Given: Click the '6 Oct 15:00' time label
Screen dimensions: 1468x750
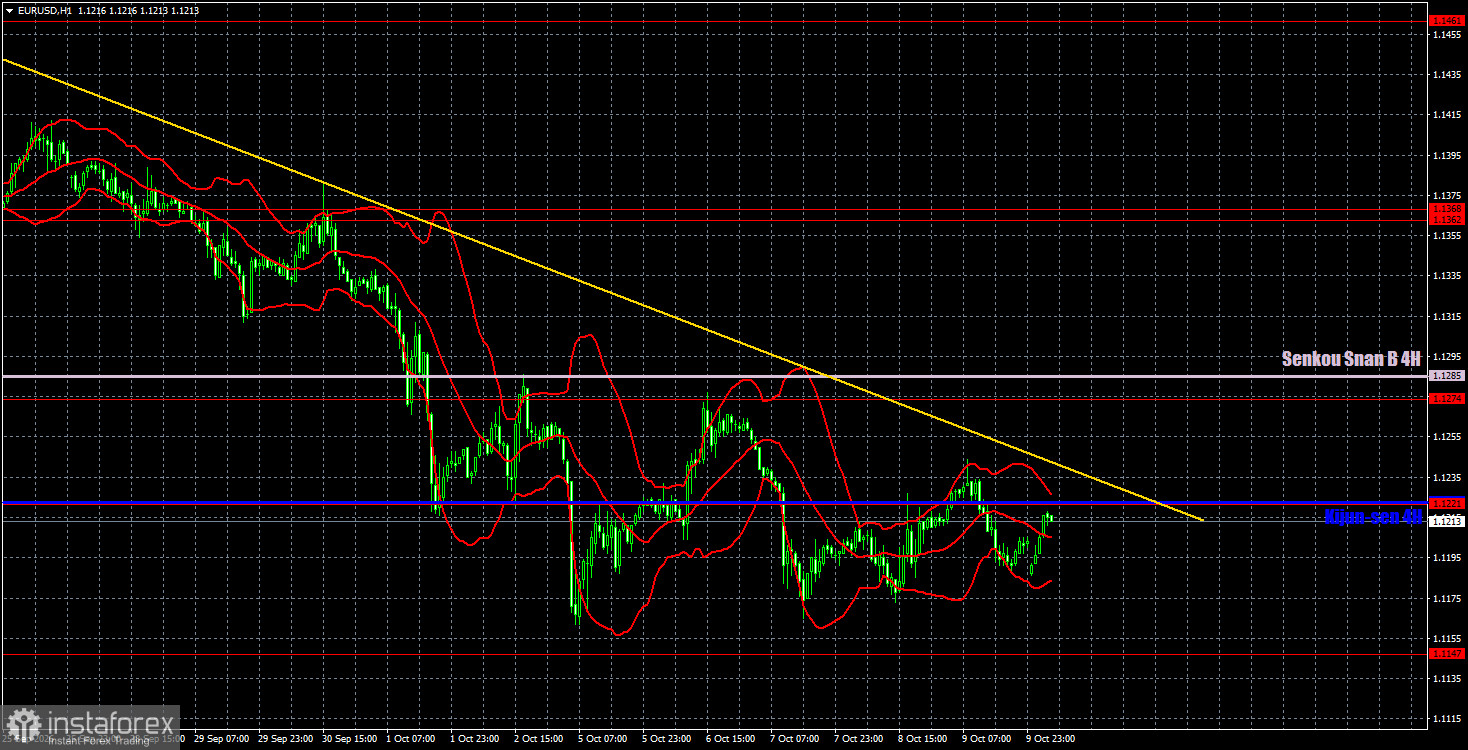Looking at the screenshot, I should (730, 739).
